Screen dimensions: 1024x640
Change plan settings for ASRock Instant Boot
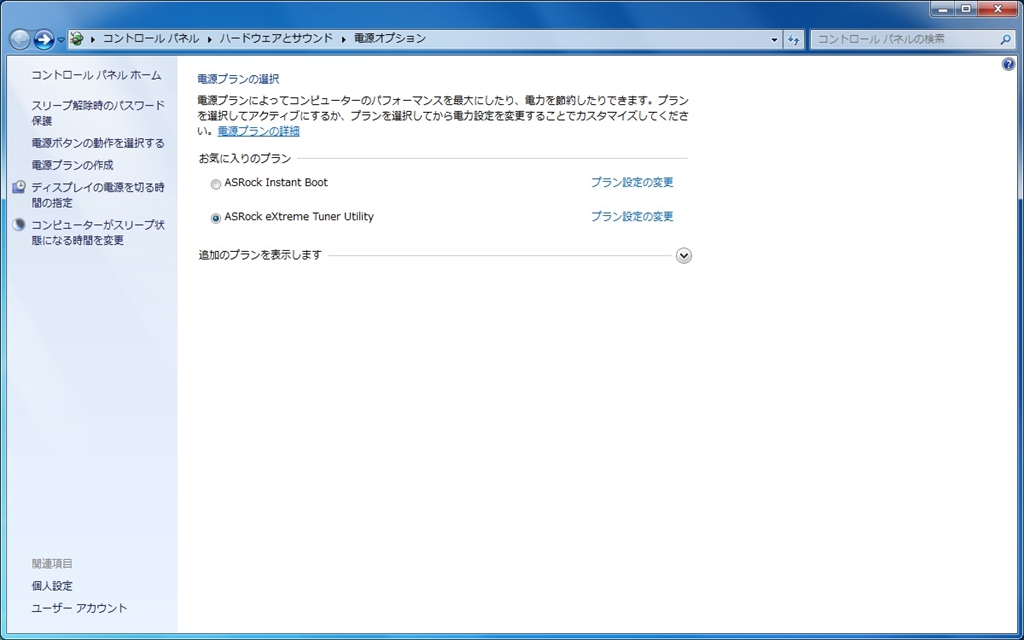coord(632,183)
